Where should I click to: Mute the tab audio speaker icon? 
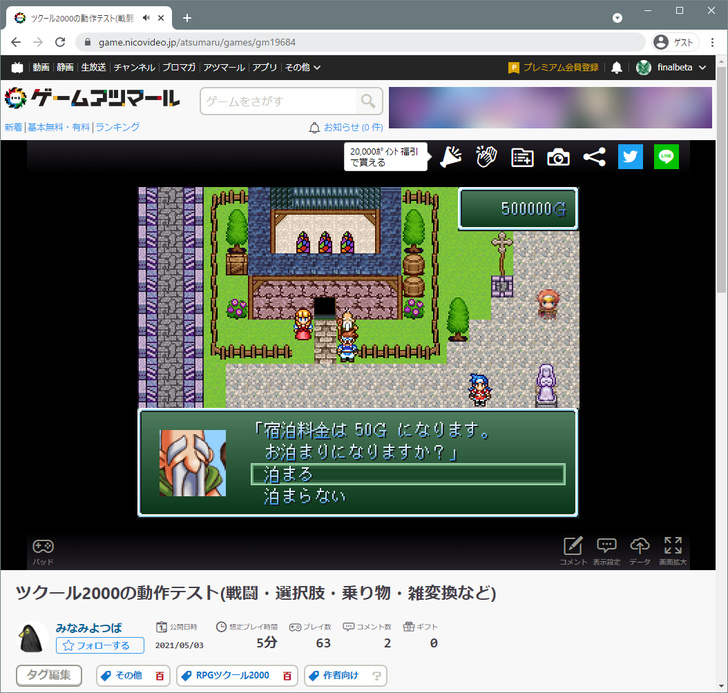tap(146, 18)
